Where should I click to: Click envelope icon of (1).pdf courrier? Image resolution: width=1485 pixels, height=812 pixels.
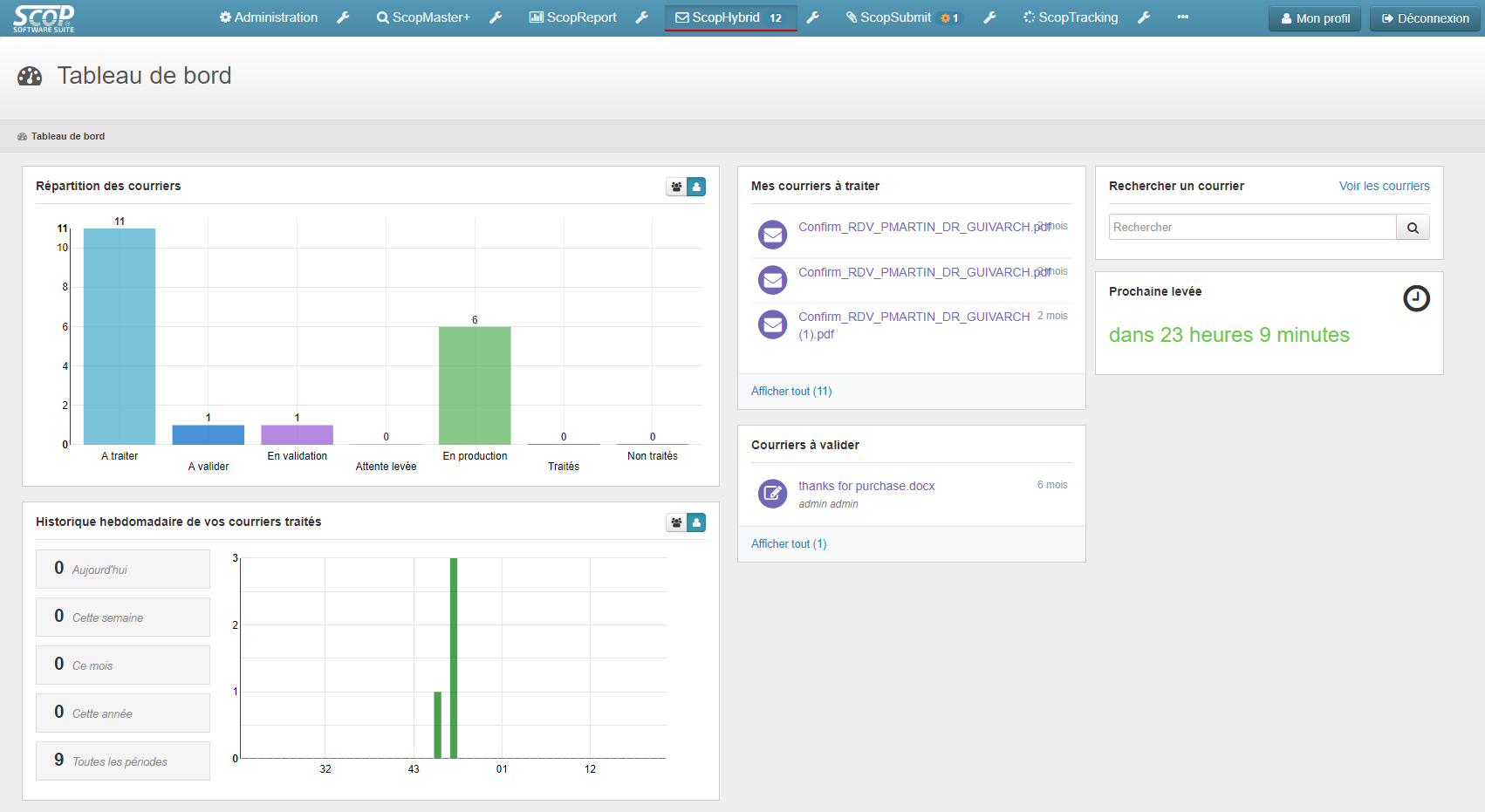pos(772,325)
